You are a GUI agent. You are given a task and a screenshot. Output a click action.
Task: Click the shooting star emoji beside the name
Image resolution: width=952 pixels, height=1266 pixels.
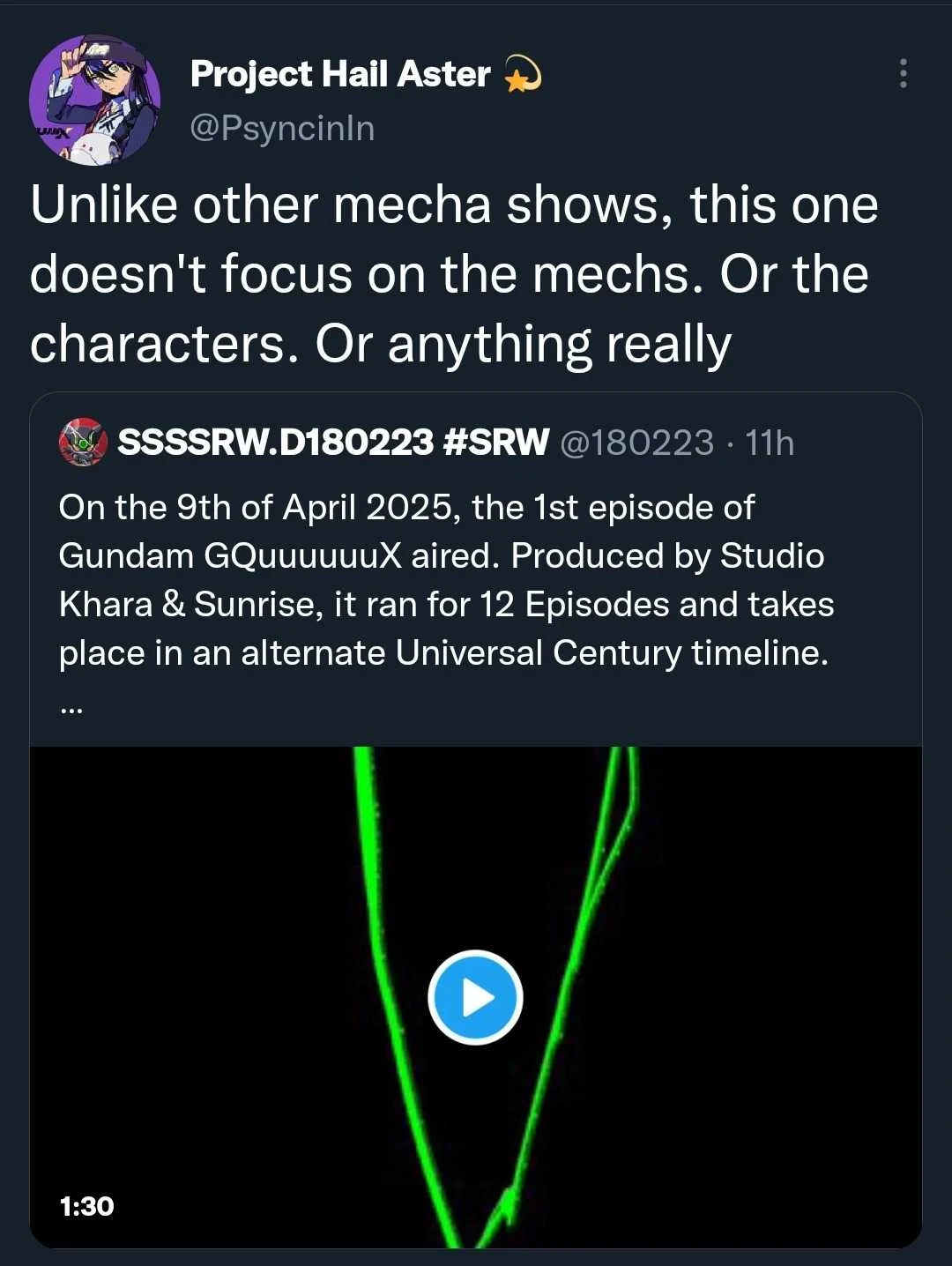523,75
